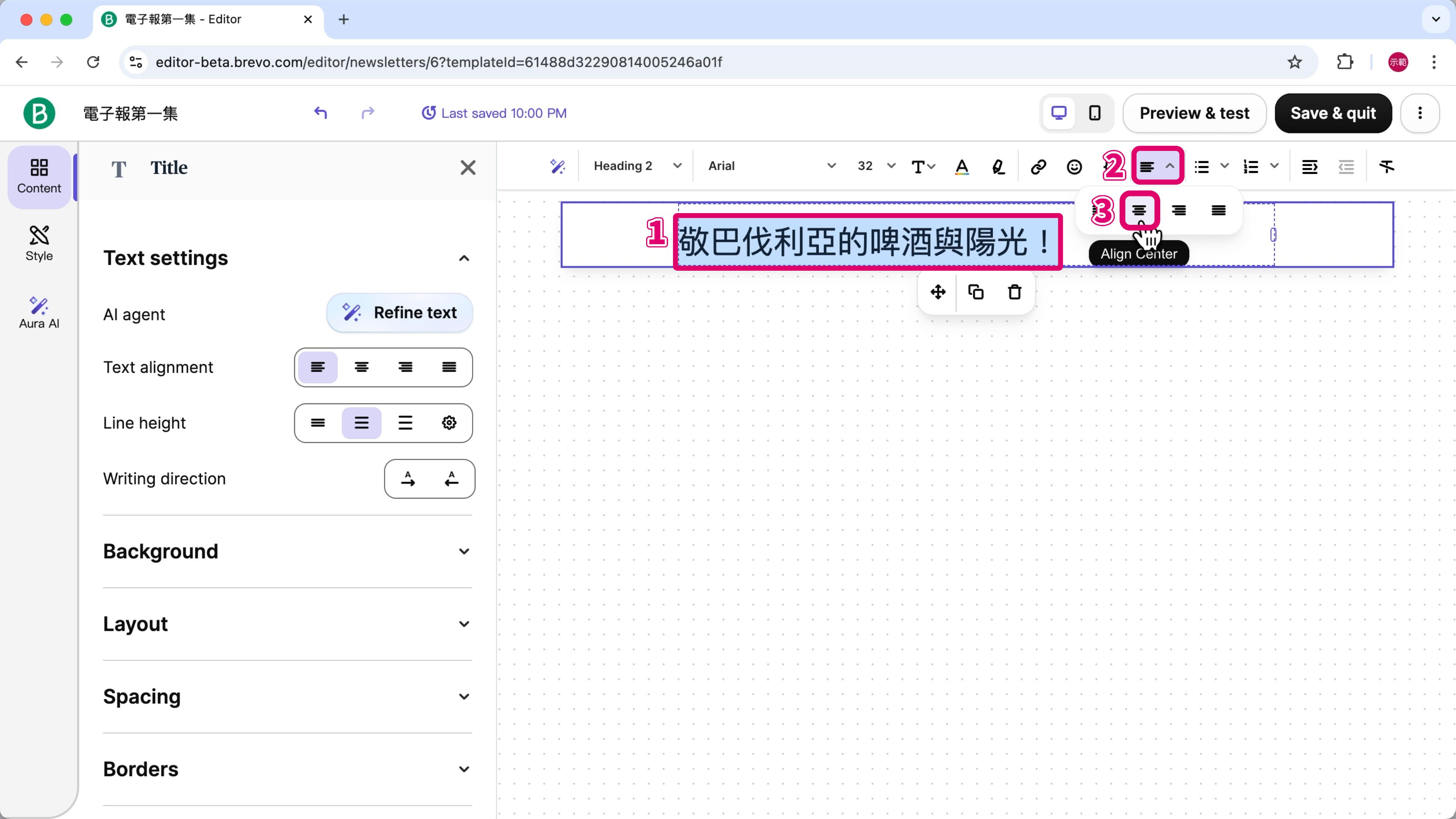Open the Style tab in sidebar
This screenshot has height=819, width=1456.
click(39, 243)
